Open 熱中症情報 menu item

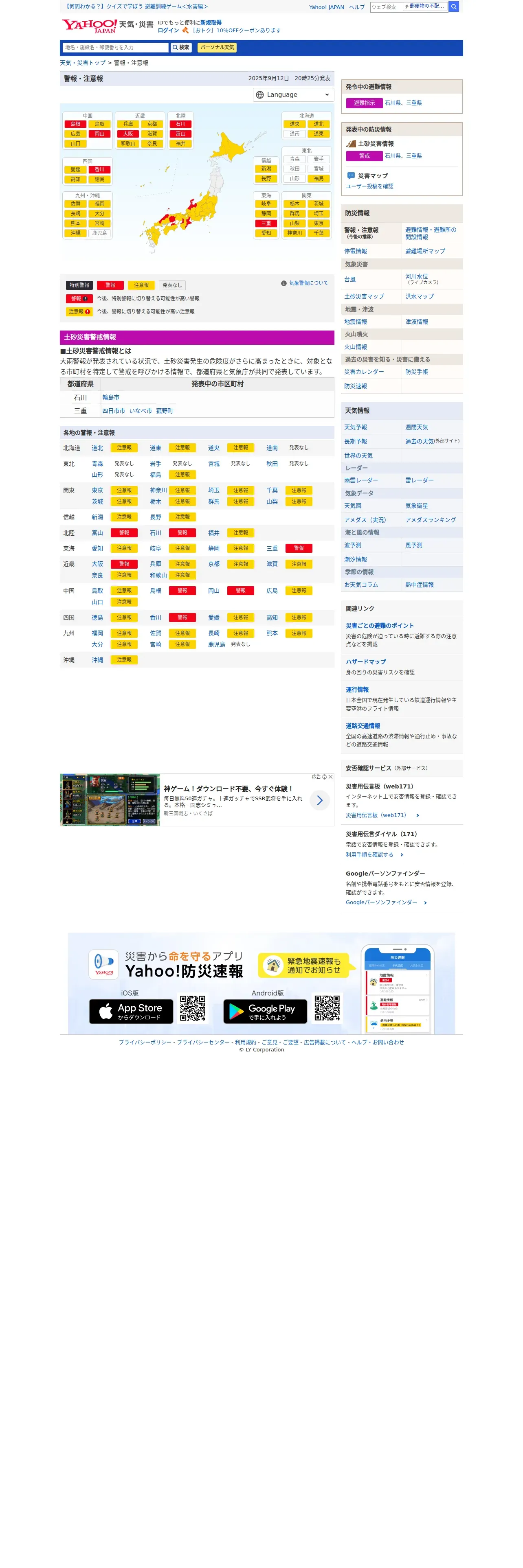420,585
